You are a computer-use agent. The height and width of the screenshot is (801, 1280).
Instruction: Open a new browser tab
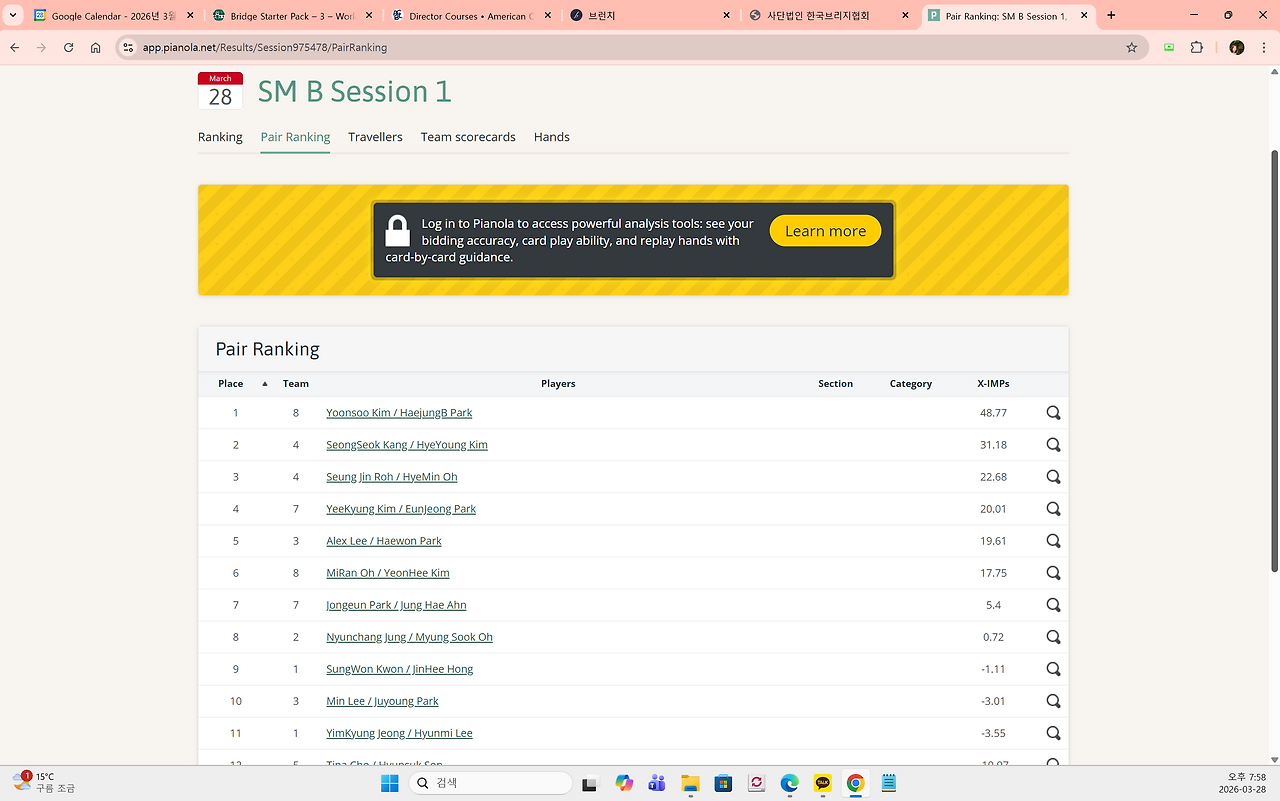pos(1111,16)
